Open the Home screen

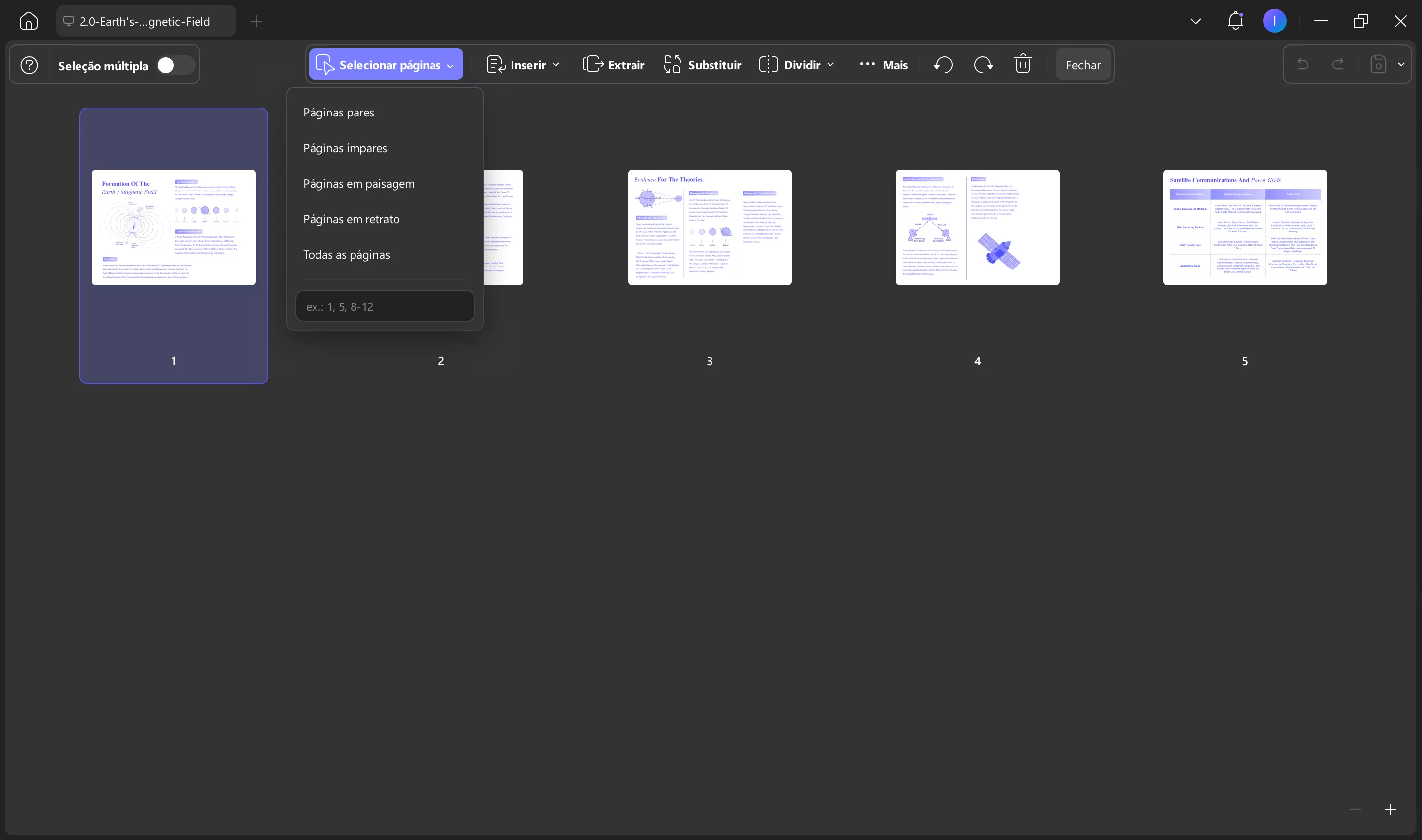28,20
